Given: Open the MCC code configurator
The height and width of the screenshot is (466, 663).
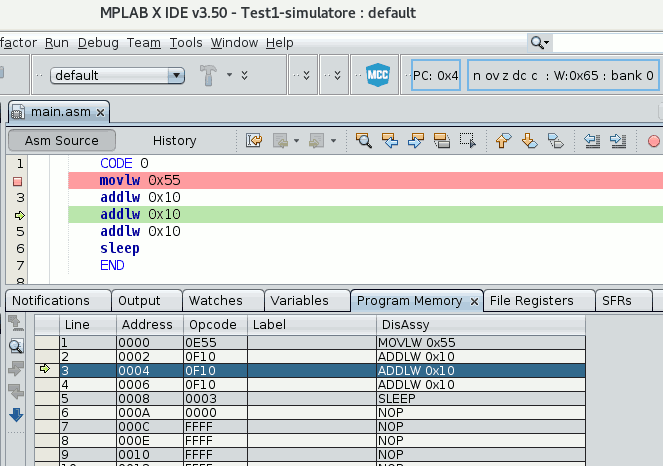Looking at the screenshot, I should pyautogui.click(x=377, y=75).
